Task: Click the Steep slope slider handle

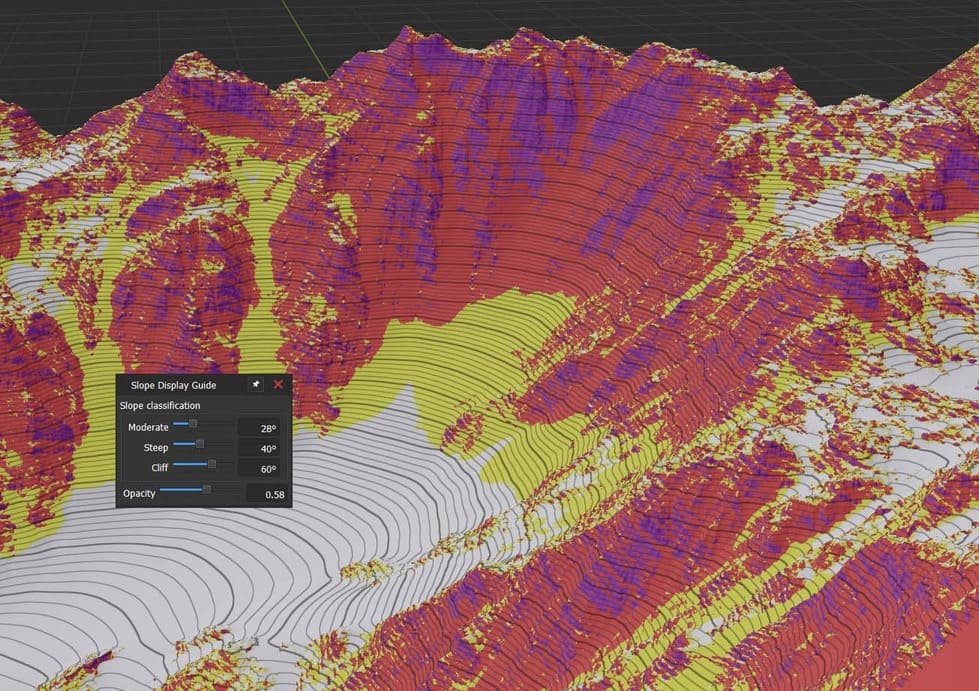Action: click(x=199, y=444)
